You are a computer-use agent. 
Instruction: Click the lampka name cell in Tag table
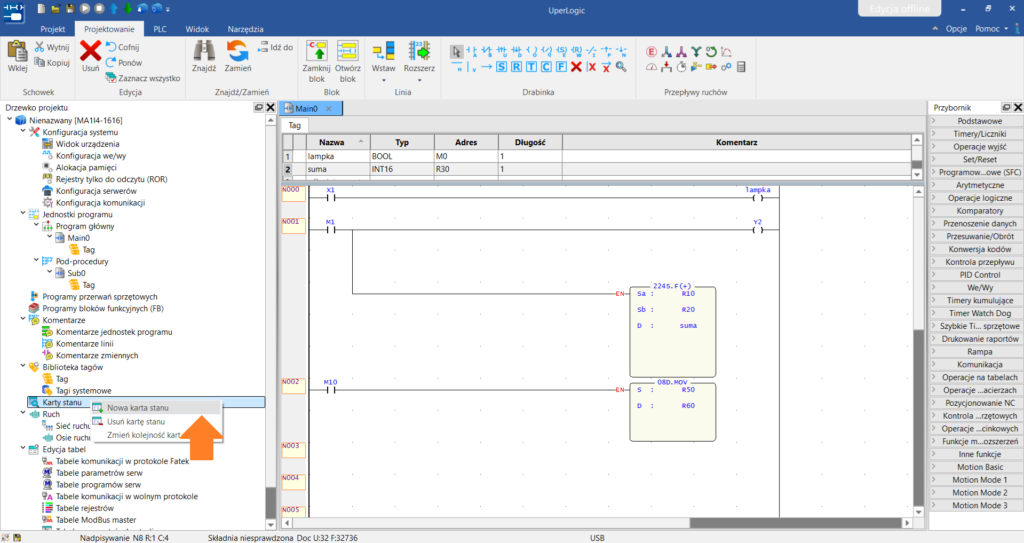point(338,156)
